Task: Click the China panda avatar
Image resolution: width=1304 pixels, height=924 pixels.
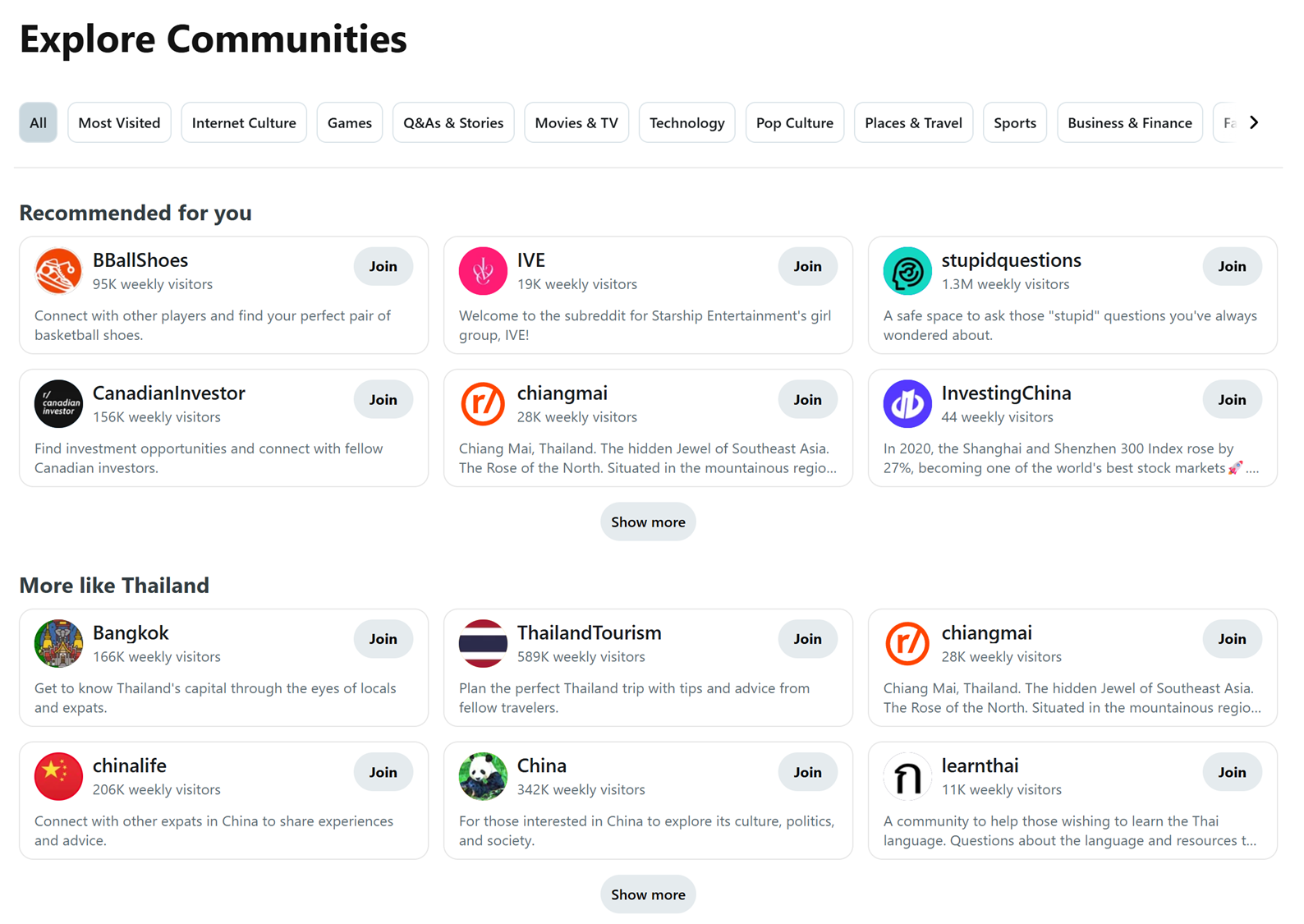Action: 483,776
